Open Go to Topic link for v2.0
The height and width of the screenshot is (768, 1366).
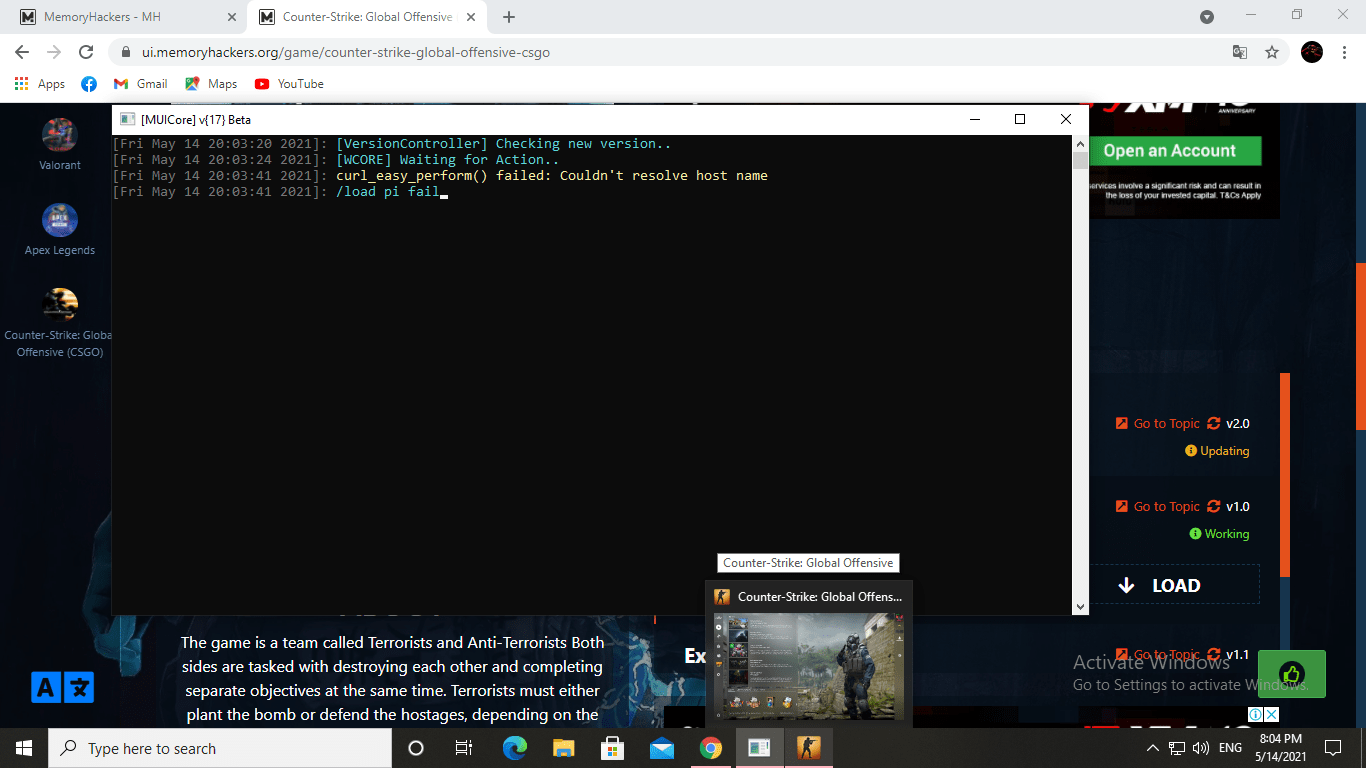click(x=1158, y=424)
